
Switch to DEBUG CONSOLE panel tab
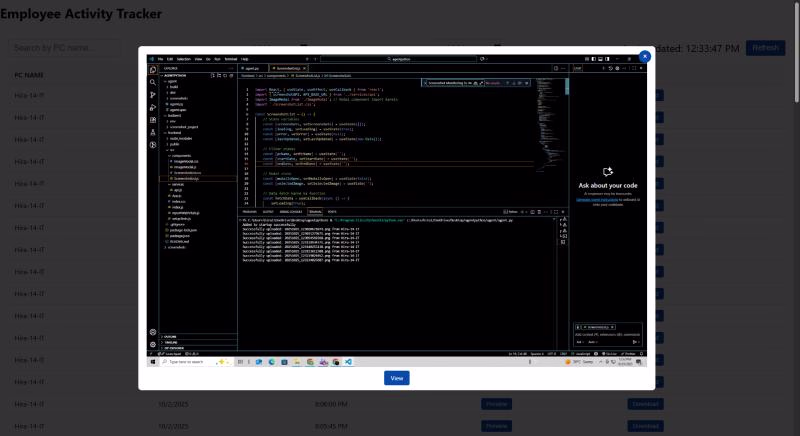coord(291,212)
